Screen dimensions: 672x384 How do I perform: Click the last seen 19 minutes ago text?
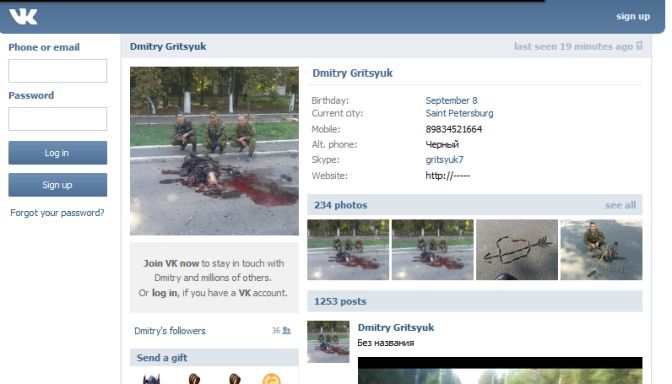(573, 46)
